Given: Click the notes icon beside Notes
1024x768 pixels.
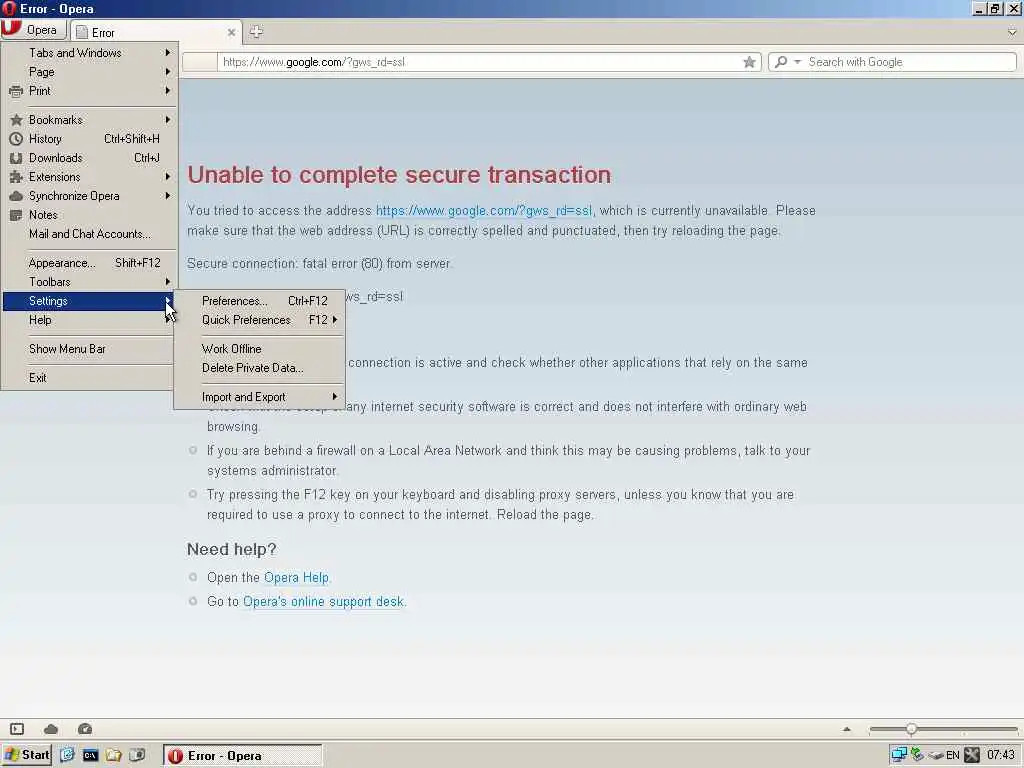Looking at the screenshot, I should 16,215.
